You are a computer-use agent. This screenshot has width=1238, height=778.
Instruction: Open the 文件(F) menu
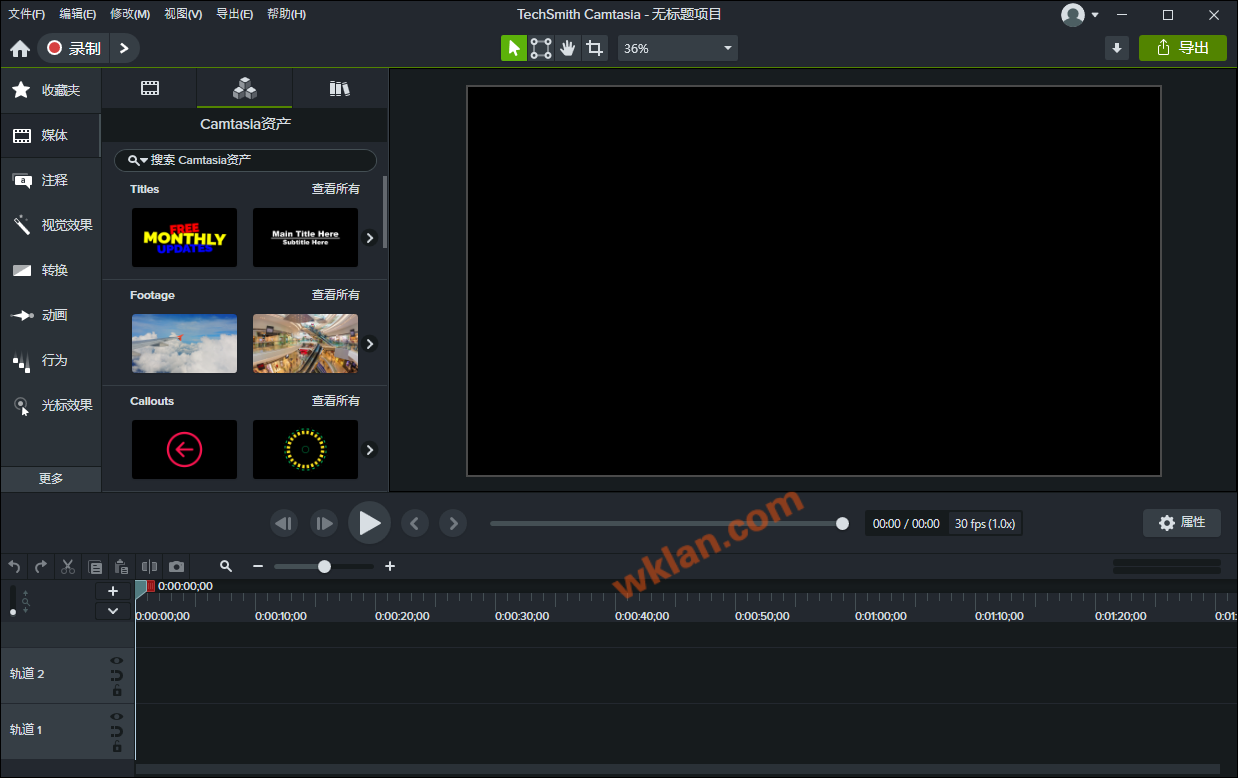tap(27, 14)
